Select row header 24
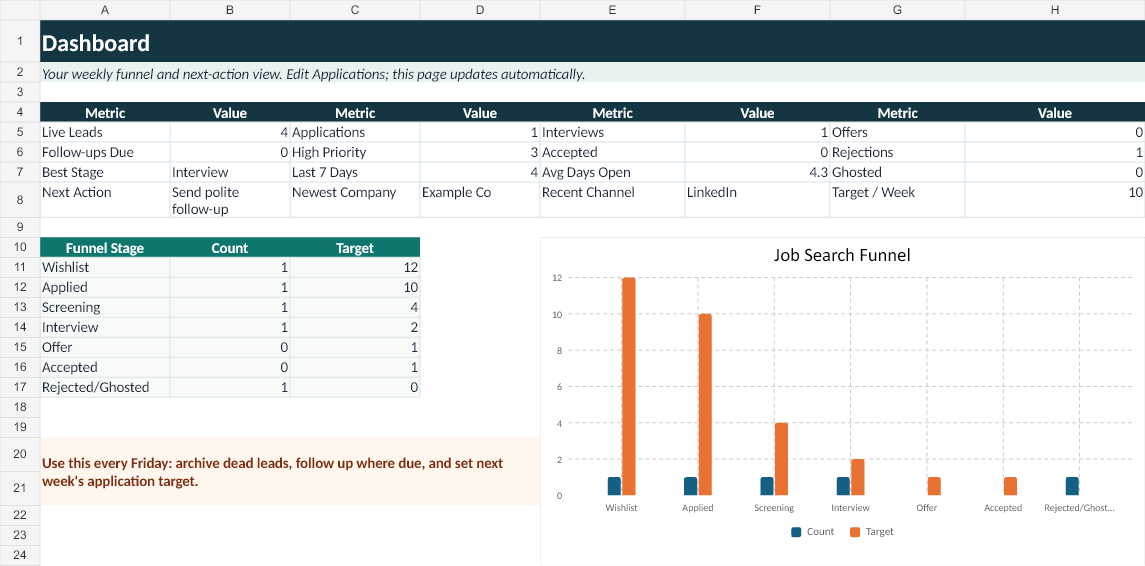This screenshot has height=566, width=1145. coord(20,555)
